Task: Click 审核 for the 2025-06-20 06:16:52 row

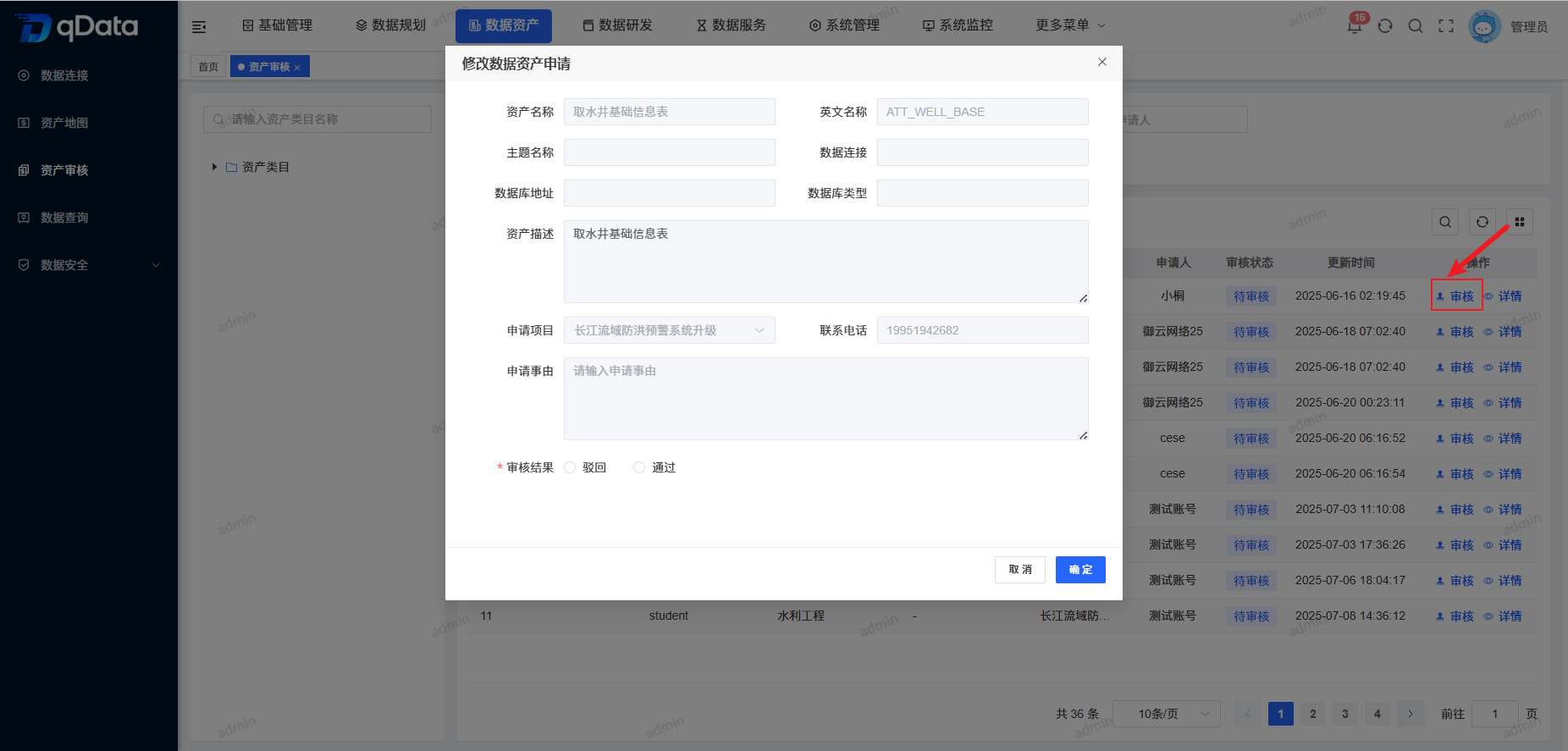Action: [x=1455, y=439]
